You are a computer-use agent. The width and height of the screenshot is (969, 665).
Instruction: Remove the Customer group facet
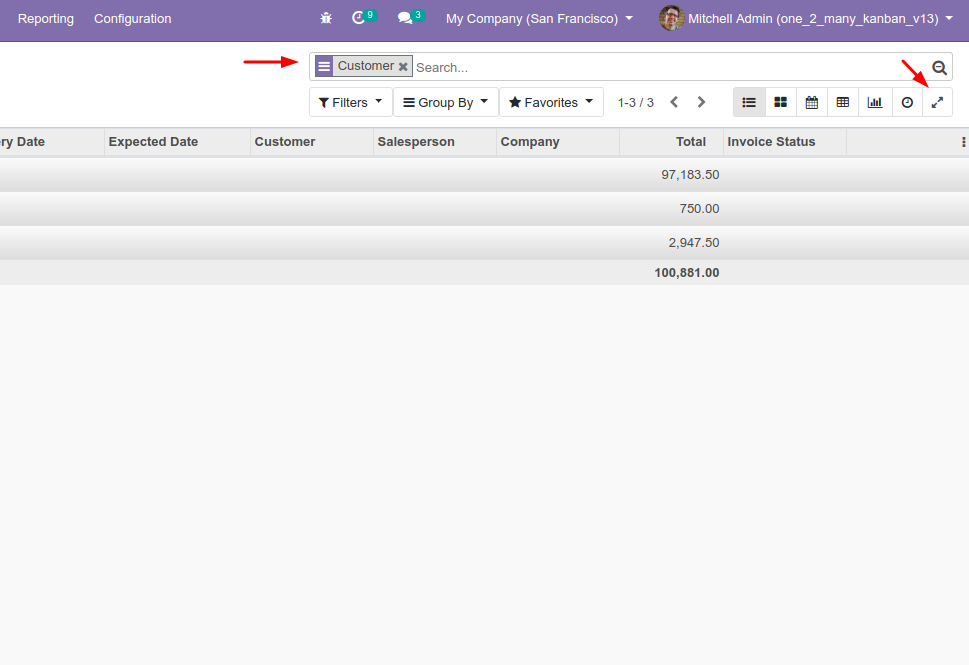[403, 67]
